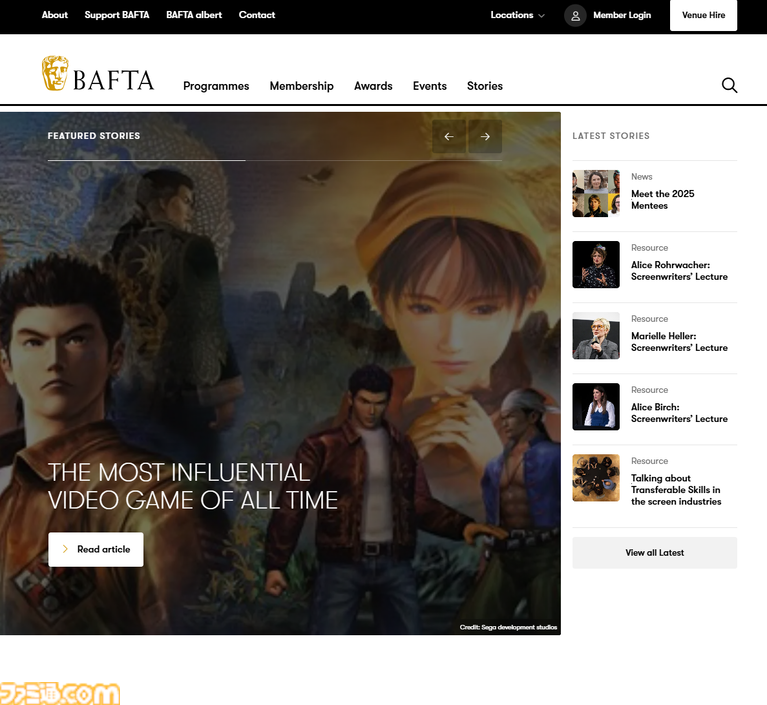
Task: Open the Programmes menu
Action: pos(216,86)
